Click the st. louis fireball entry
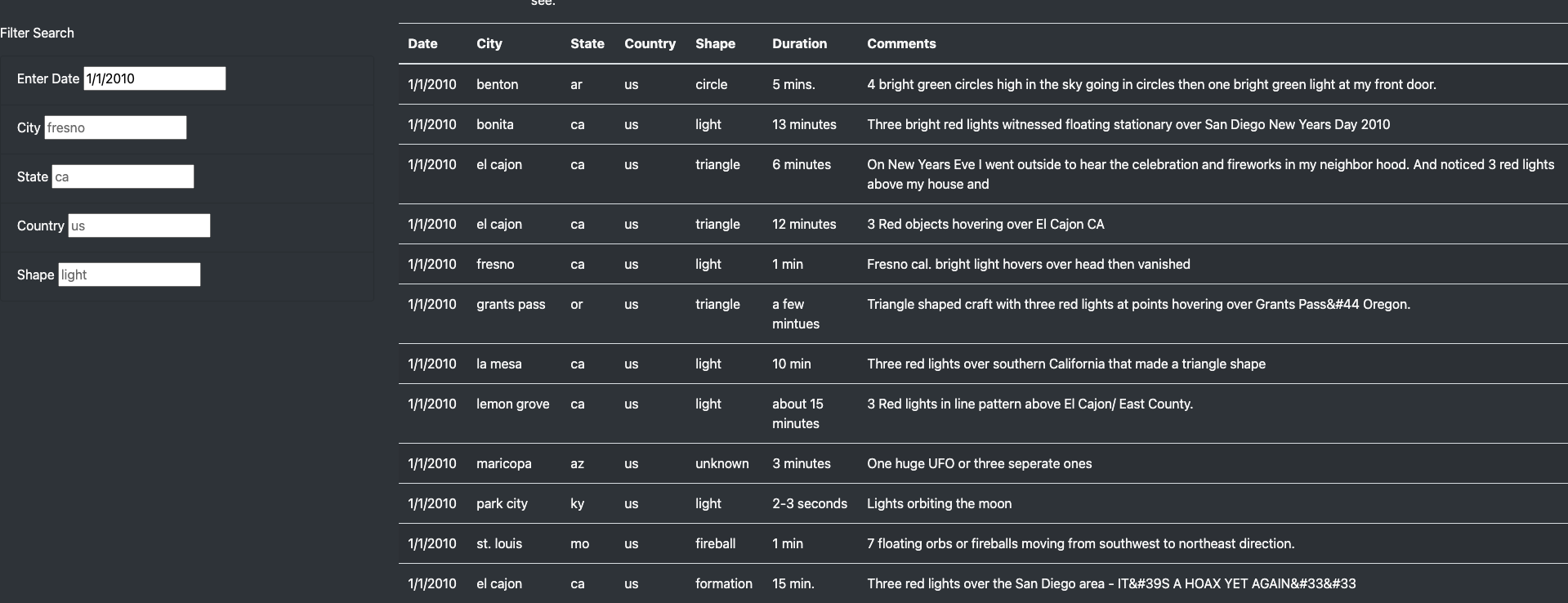1568x603 pixels. (x=735, y=543)
